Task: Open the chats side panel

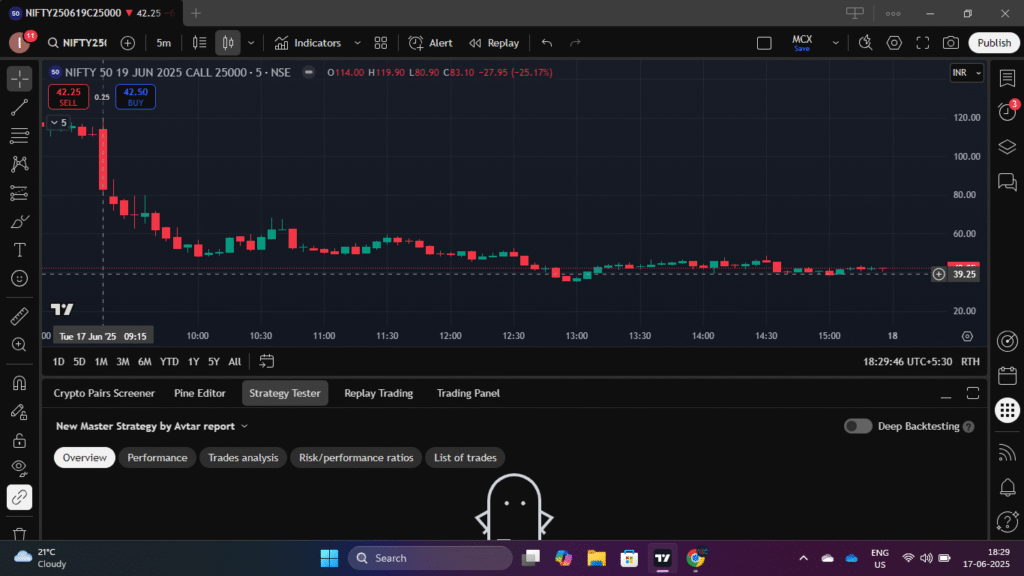Action: click(x=1007, y=182)
